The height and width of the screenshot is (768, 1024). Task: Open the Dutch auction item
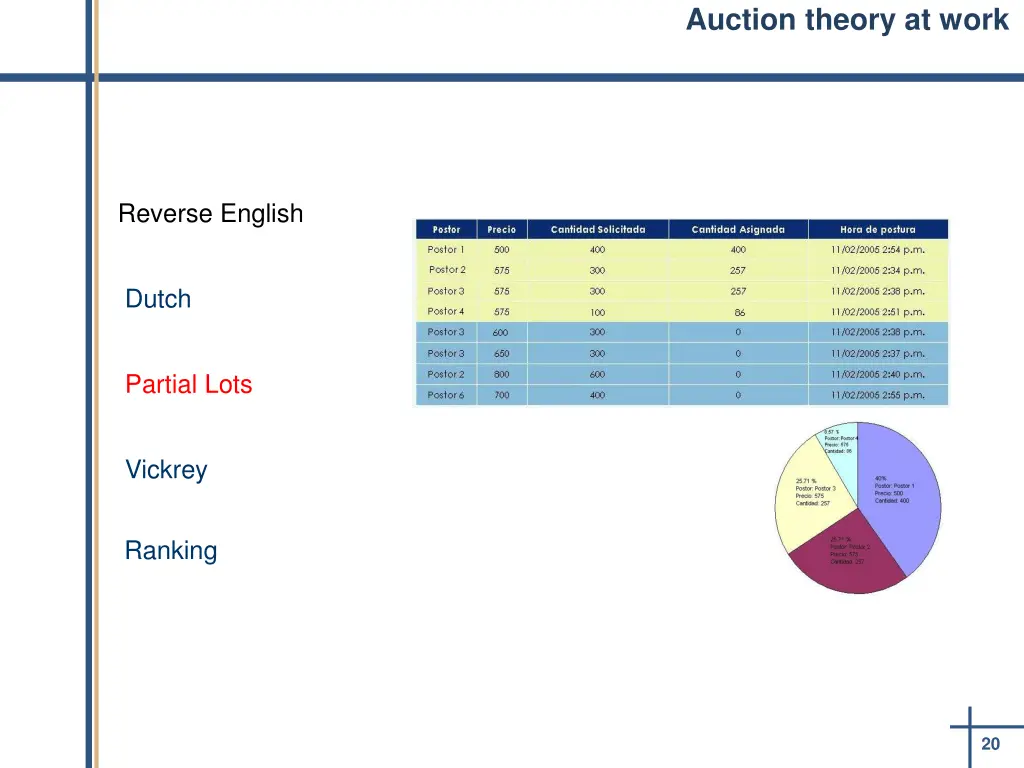click(158, 299)
